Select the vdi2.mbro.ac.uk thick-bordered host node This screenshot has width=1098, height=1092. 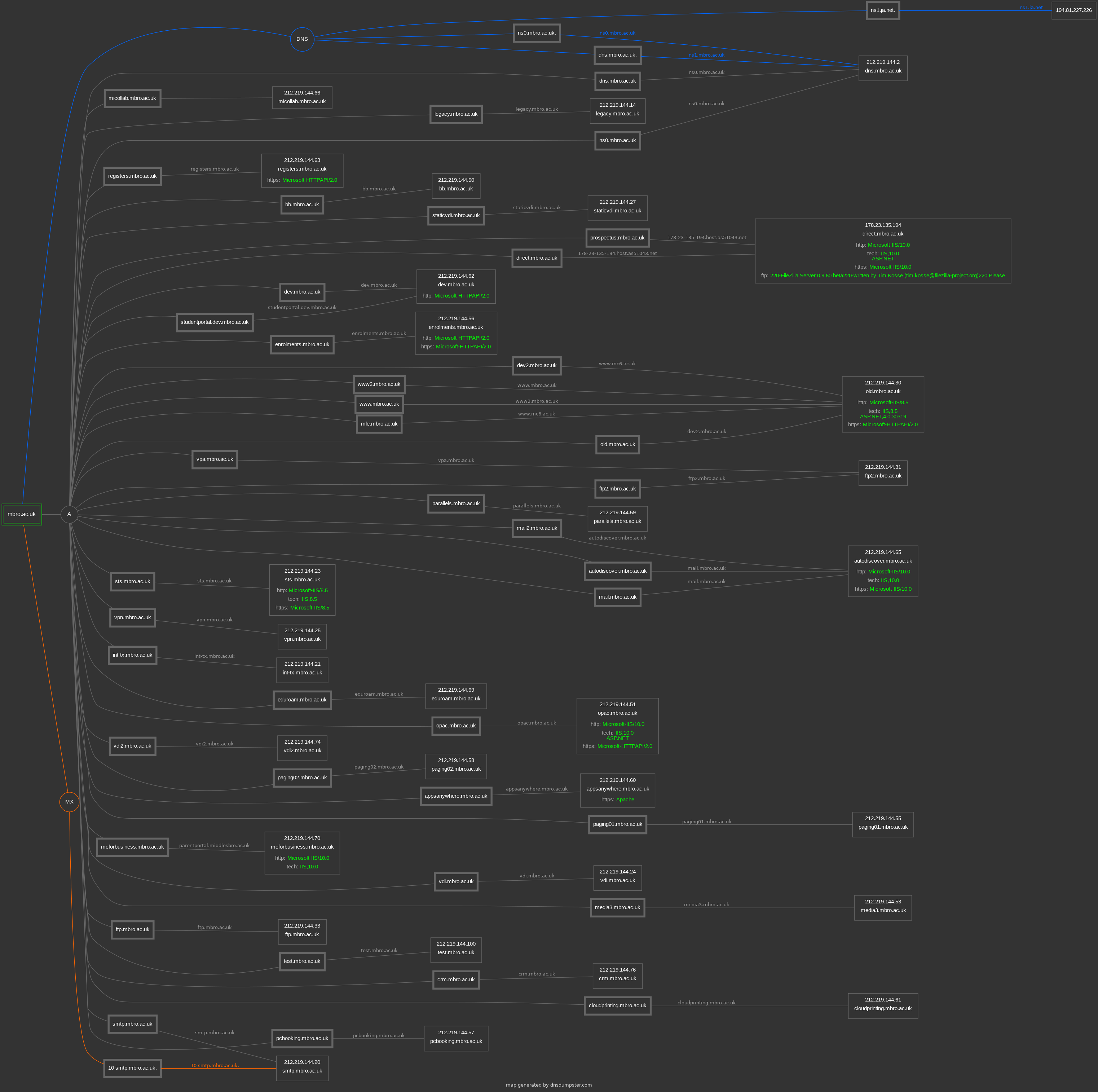[x=132, y=747]
